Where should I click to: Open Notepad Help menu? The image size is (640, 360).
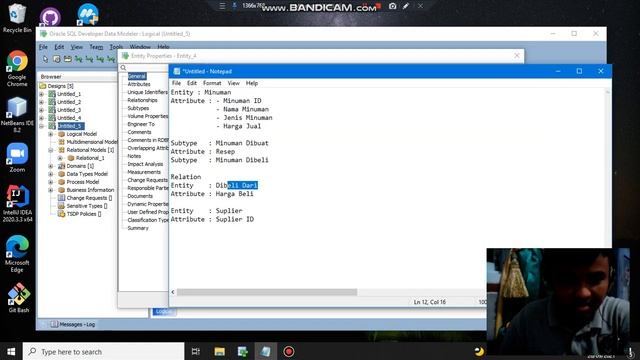click(252, 83)
